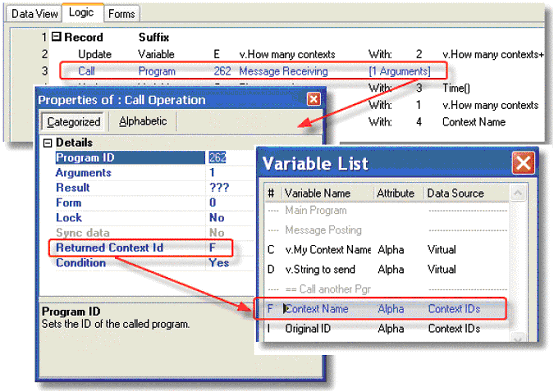Close the Variable List window
The width and height of the screenshot is (553, 391).
pos(523,163)
